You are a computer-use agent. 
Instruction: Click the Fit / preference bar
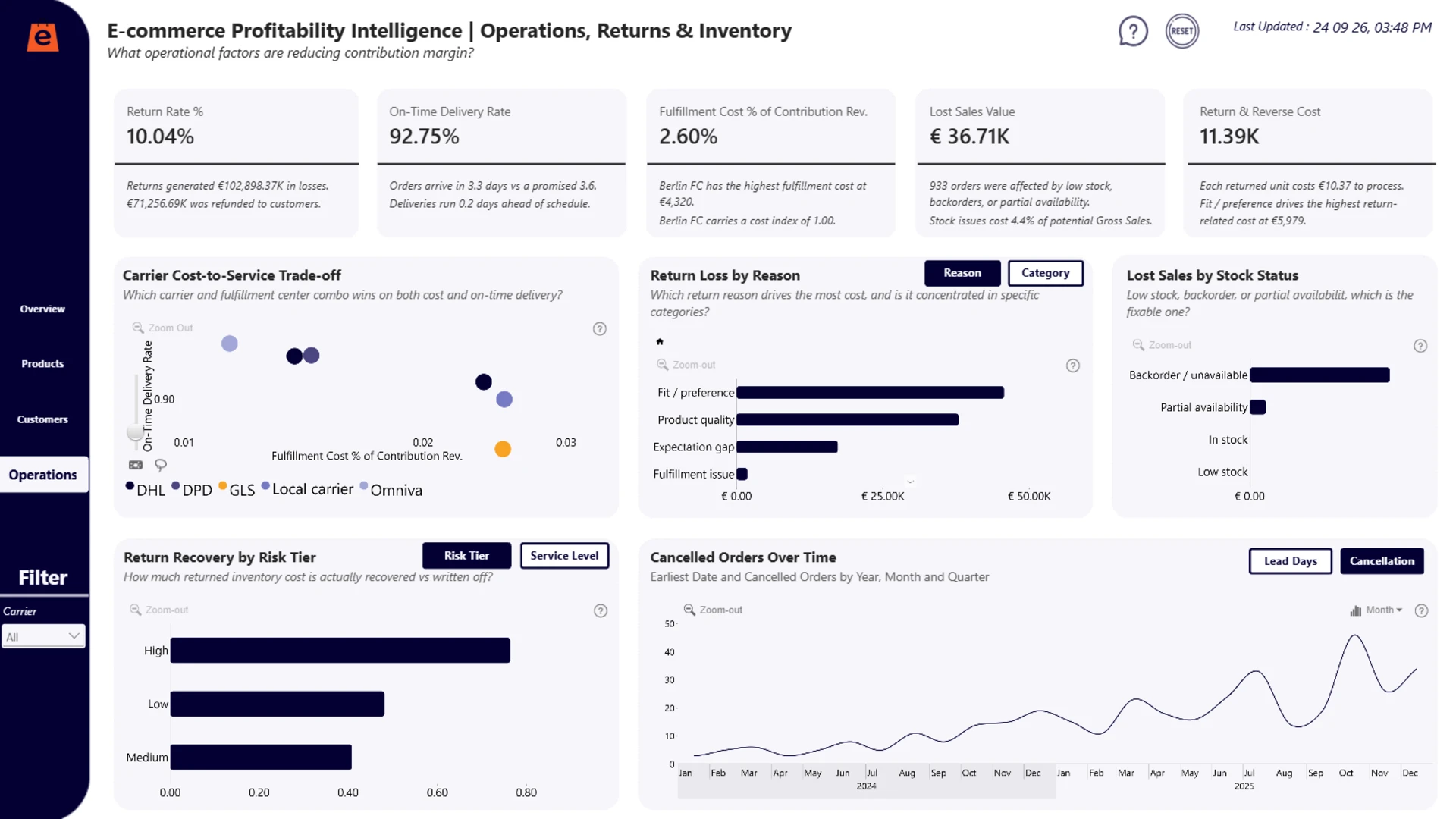[x=871, y=392]
